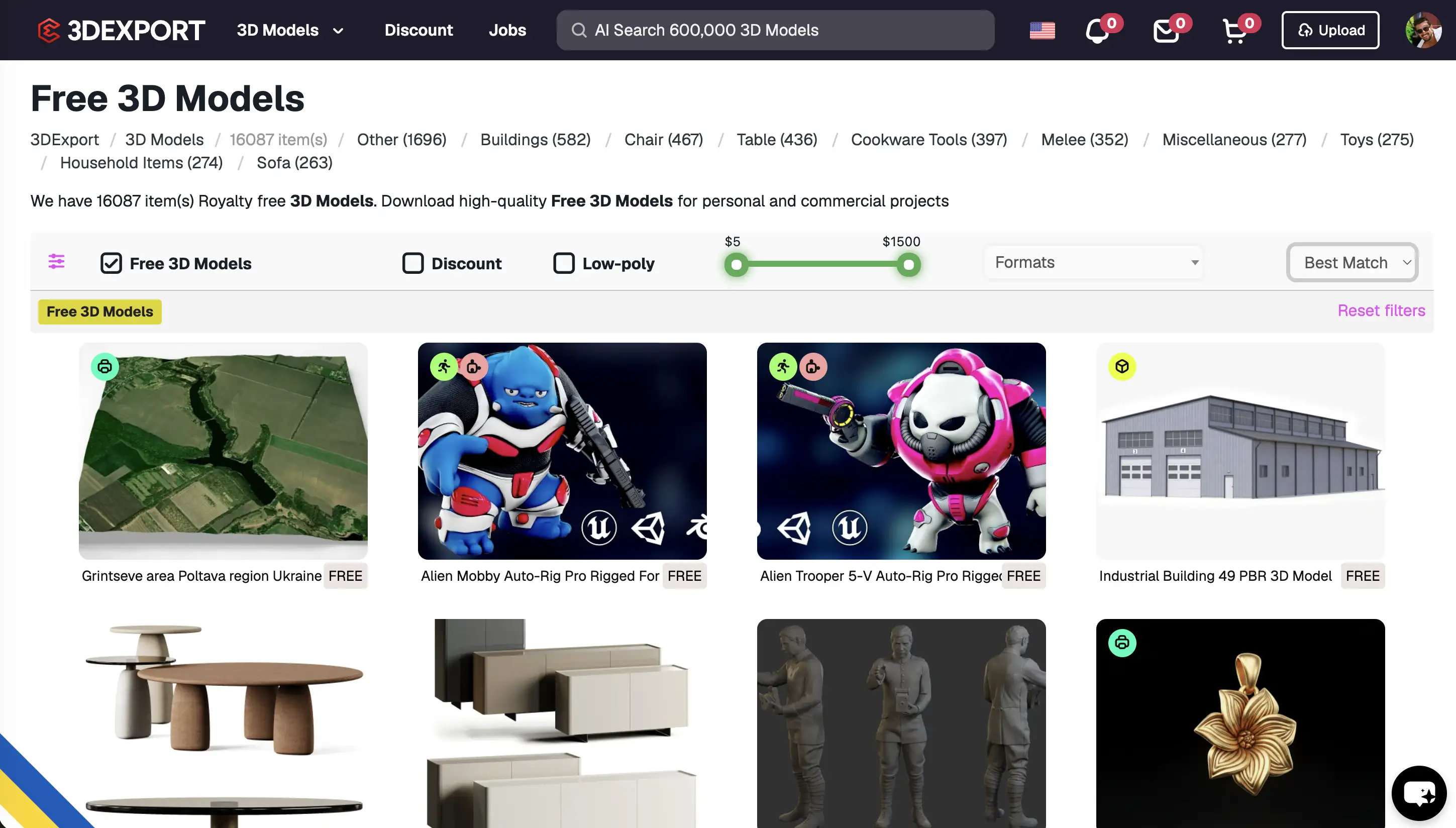Open the Best Match sort dropdown
This screenshot has height=828, width=1456.
click(1353, 262)
